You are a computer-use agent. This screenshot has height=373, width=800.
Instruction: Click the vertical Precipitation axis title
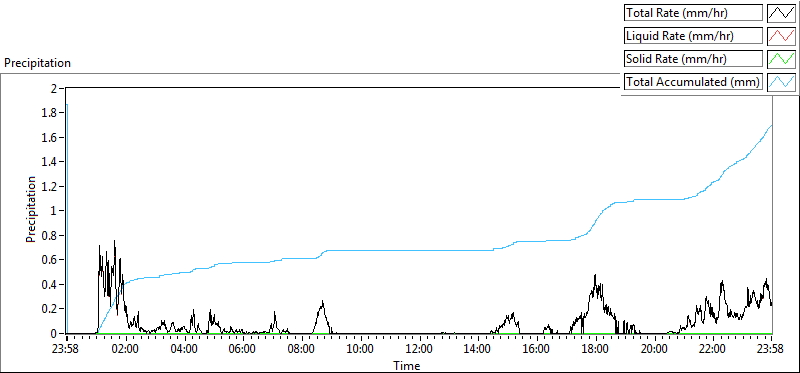[x=31, y=209]
